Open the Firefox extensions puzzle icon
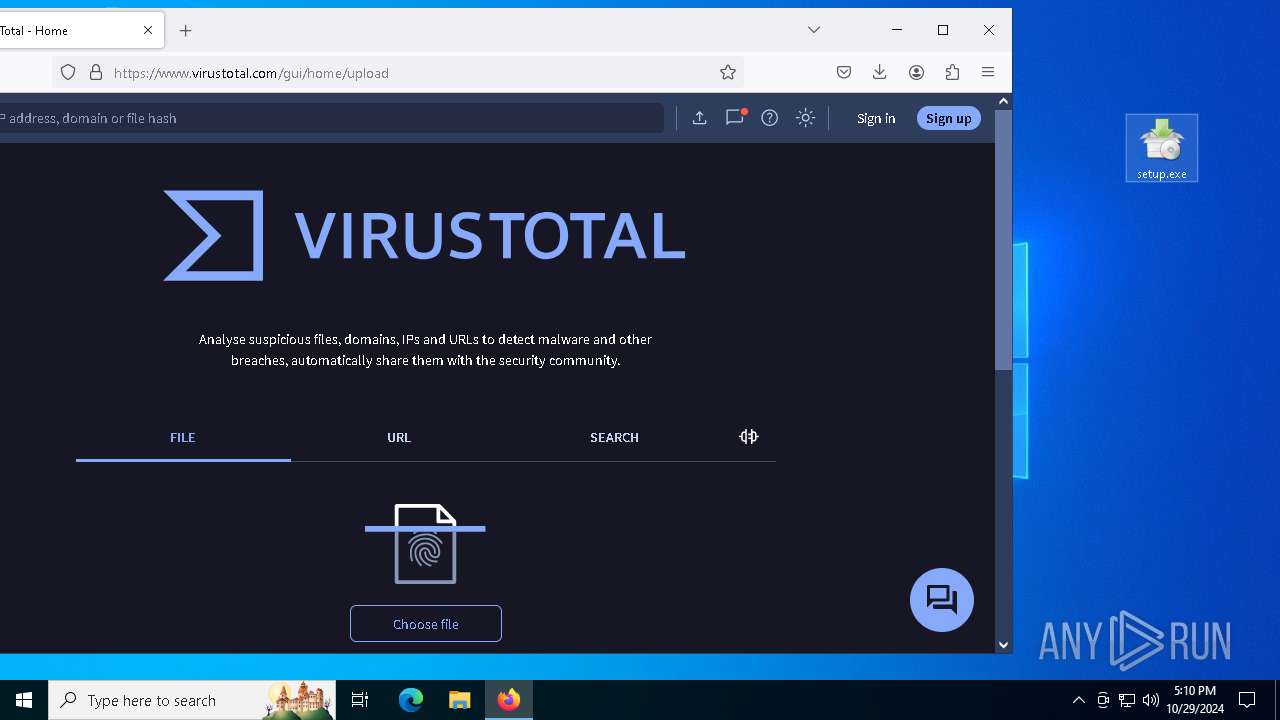The height and width of the screenshot is (720, 1280). pyautogui.click(x=952, y=72)
